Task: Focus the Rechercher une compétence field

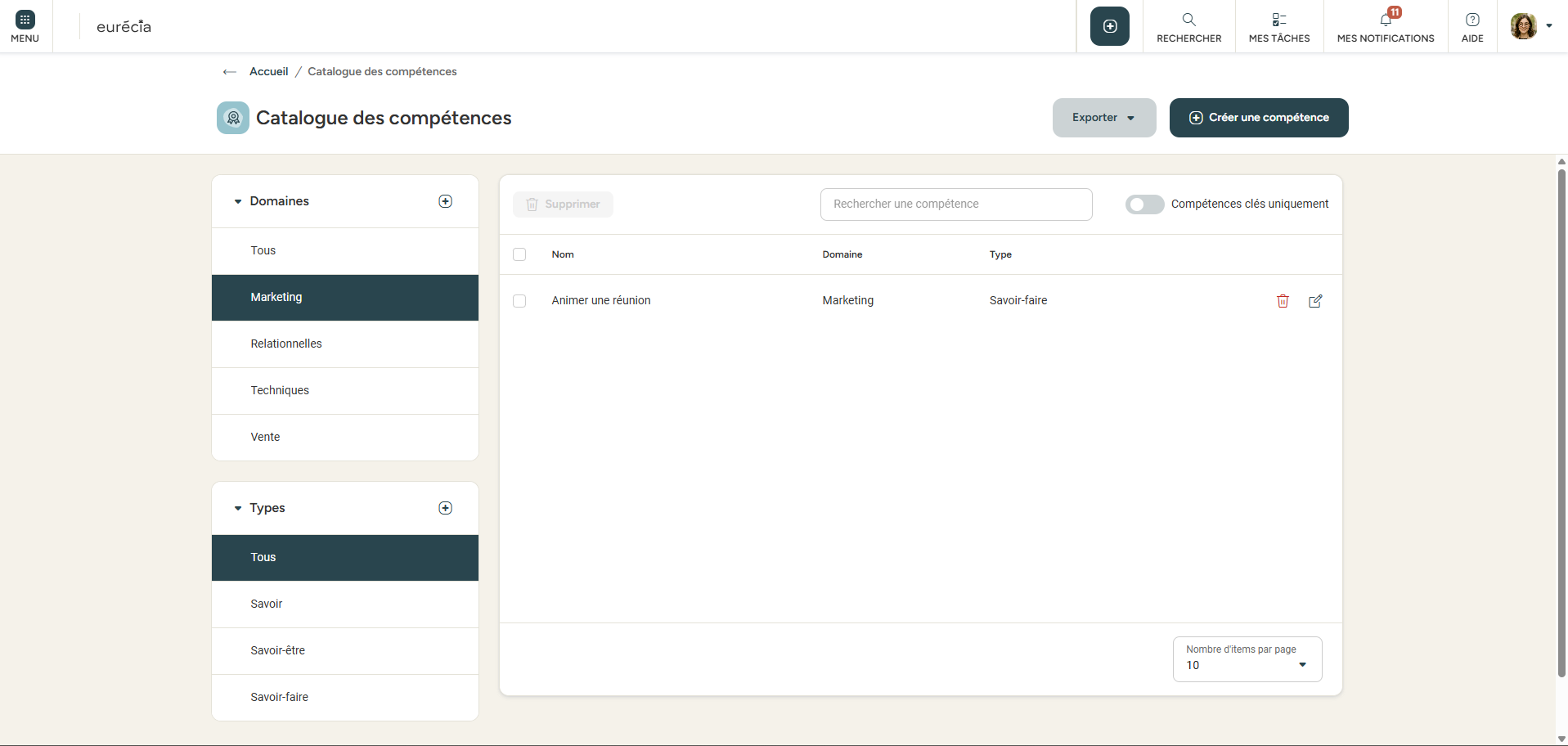Action: pyautogui.click(x=955, y=204)
